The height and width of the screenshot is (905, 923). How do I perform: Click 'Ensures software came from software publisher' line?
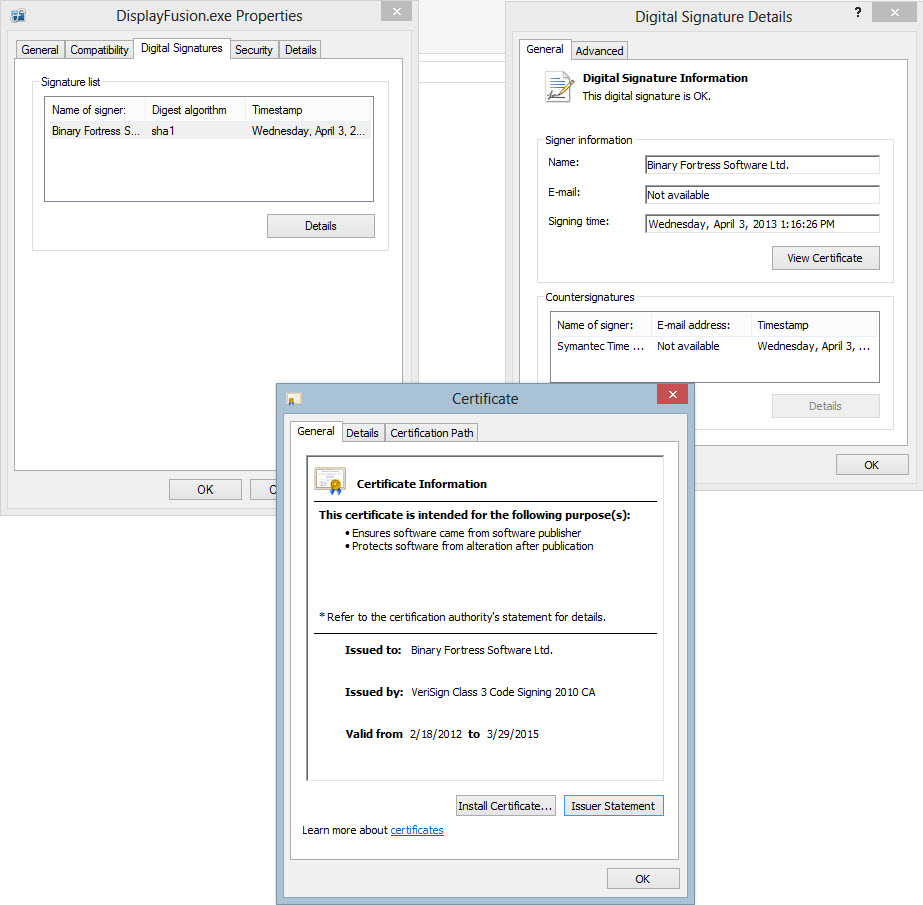467,533
